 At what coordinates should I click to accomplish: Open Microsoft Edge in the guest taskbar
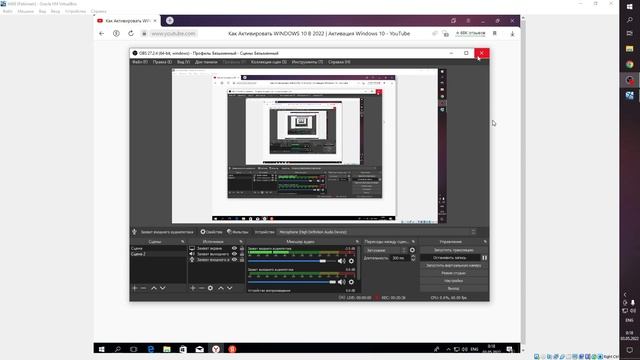pyautogui.click(x=151, y=349)
